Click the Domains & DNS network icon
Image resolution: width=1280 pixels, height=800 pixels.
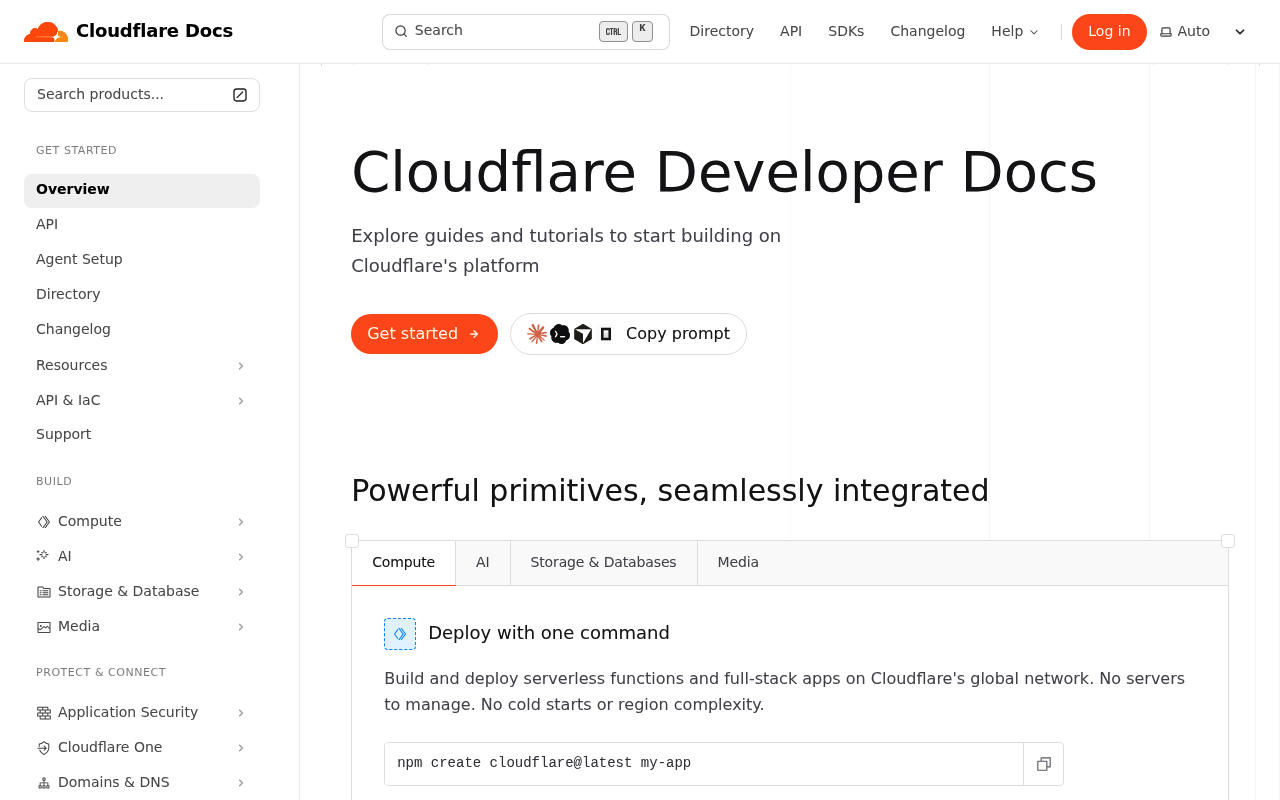click(x=44, y=783)
